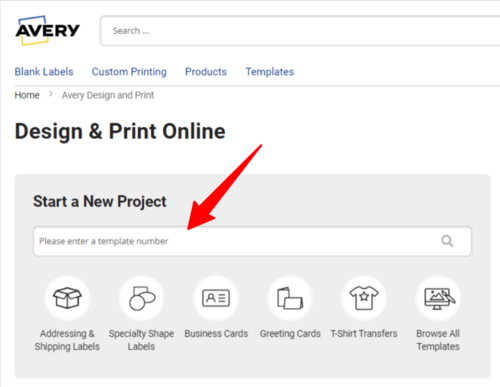Select the T-Shirt Transfers icon
The image size is (500, 387).
[364, 298]
